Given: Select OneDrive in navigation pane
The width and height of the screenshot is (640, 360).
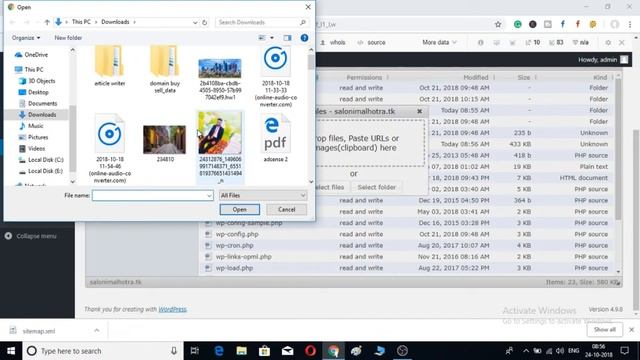Looking at the screenshot, I should pos(32,55).
